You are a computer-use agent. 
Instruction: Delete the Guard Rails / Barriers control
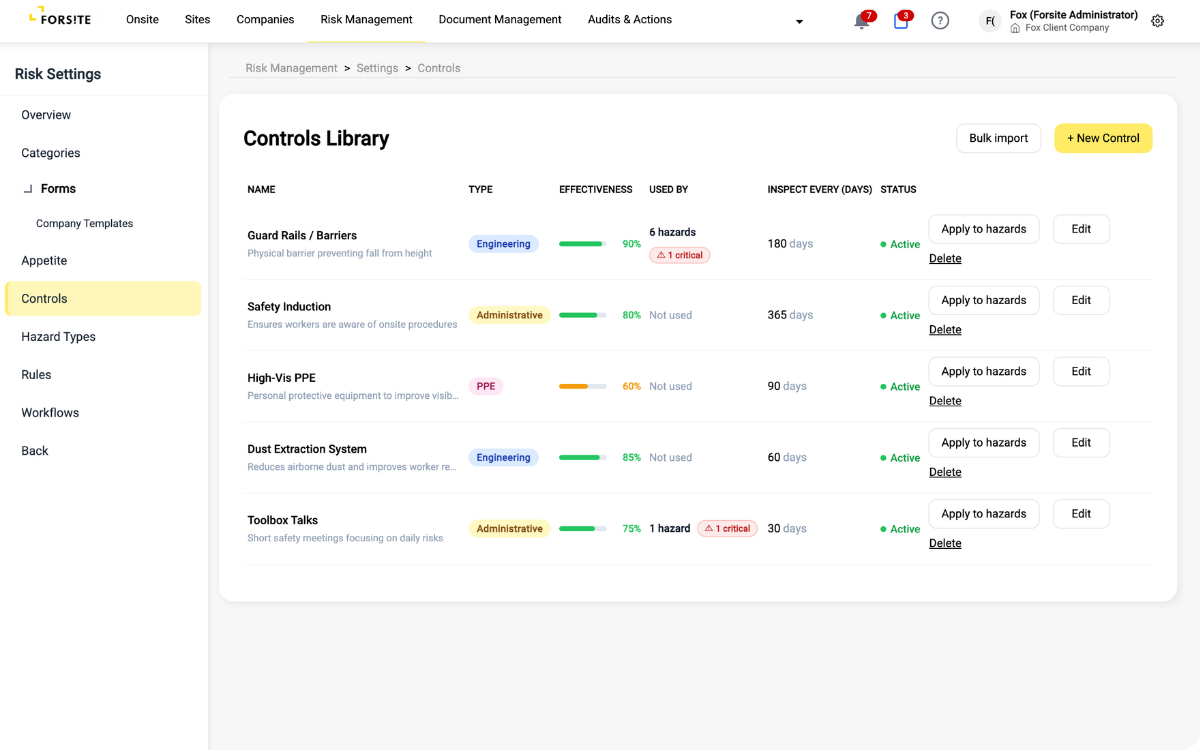945,259
